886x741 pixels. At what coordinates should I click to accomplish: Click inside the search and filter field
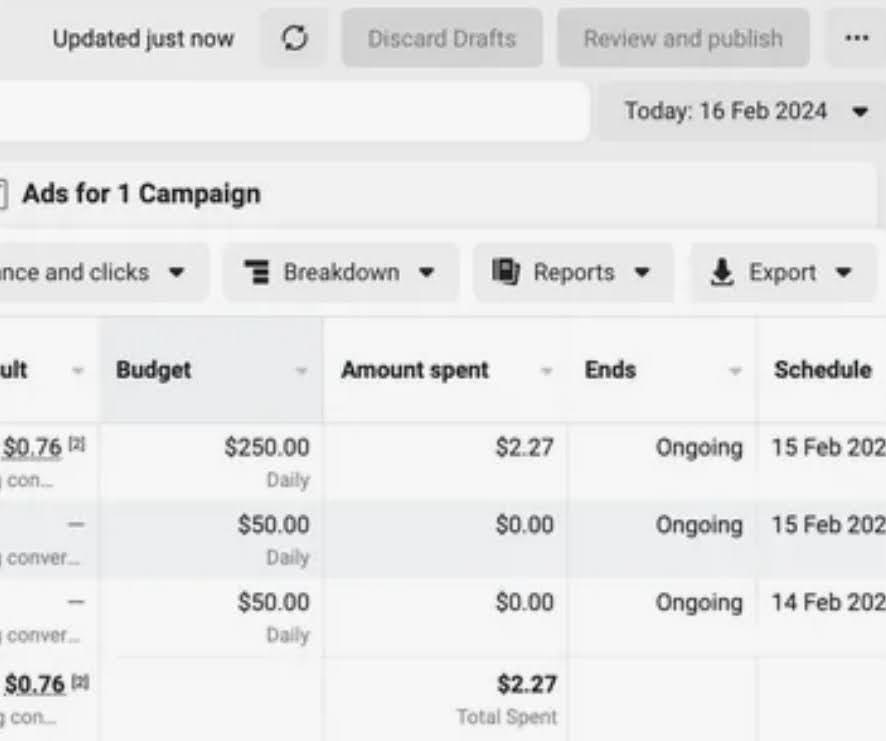[x=290, y=111]
